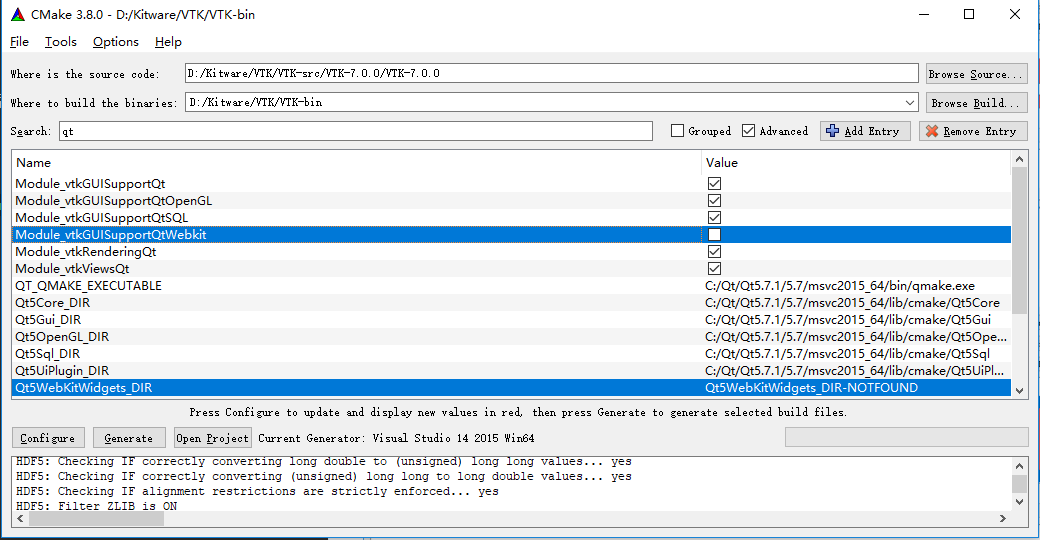Uncheck Module_vtkRenderingQt value checkbox

point(714,251)
